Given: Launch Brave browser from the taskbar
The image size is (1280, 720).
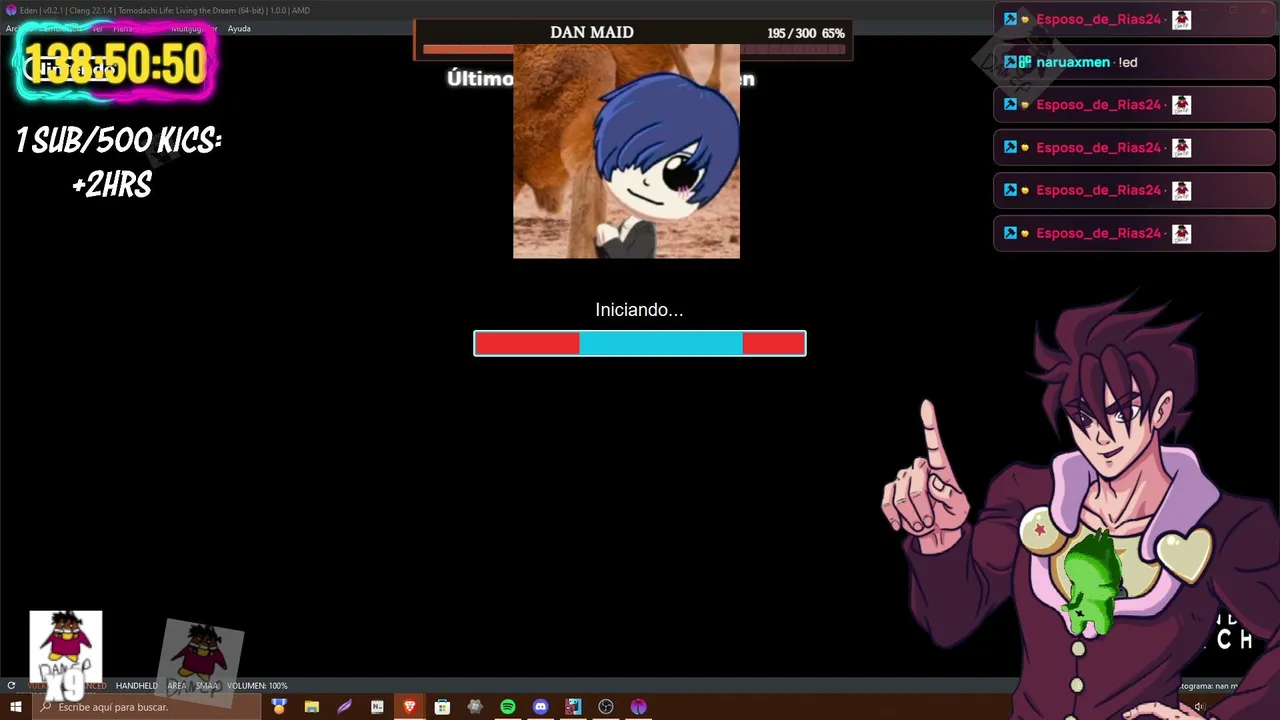Looking at the screenshot, I should pos(409,707).
